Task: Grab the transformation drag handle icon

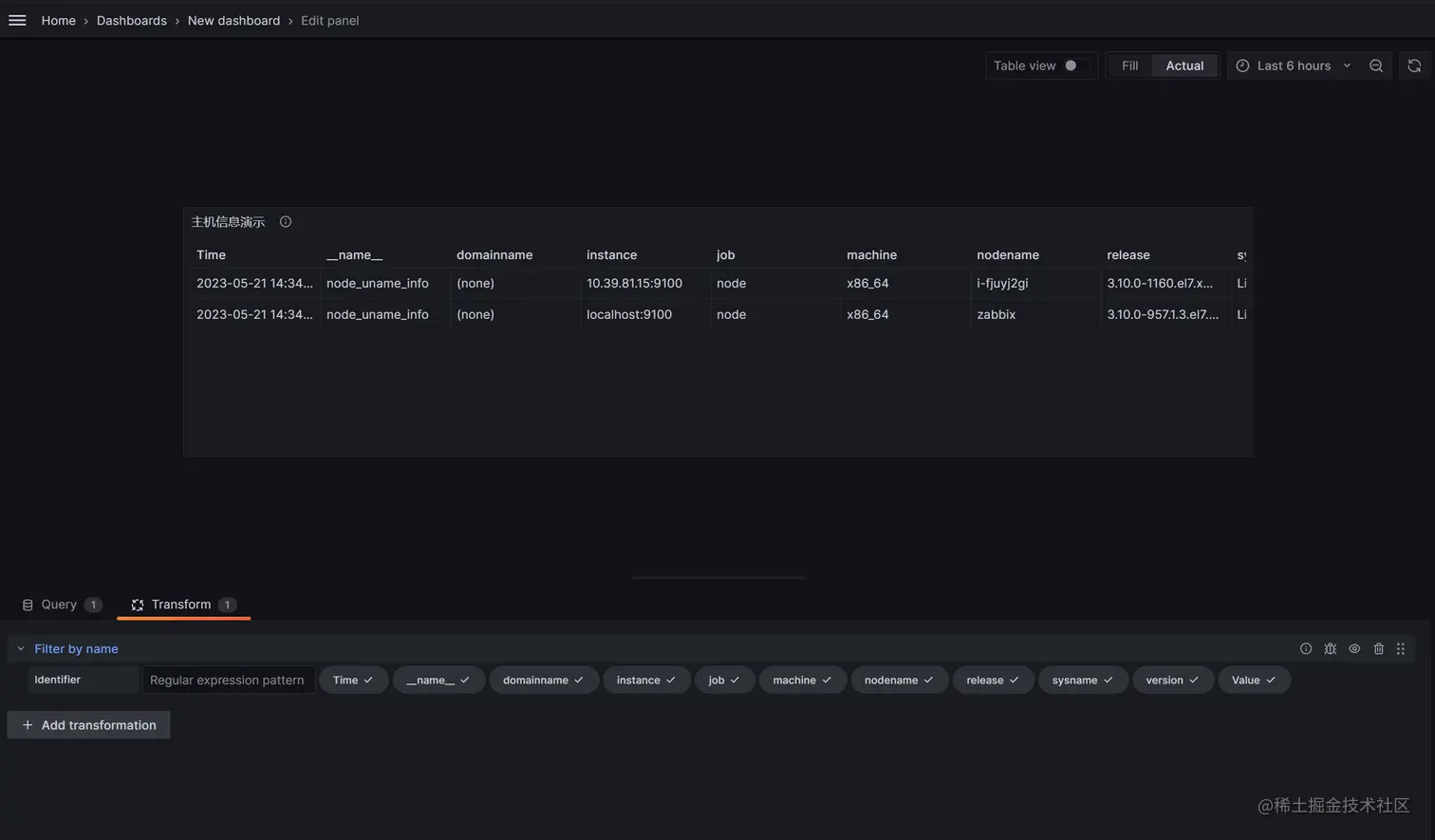Action: (x=1401, y=649)
